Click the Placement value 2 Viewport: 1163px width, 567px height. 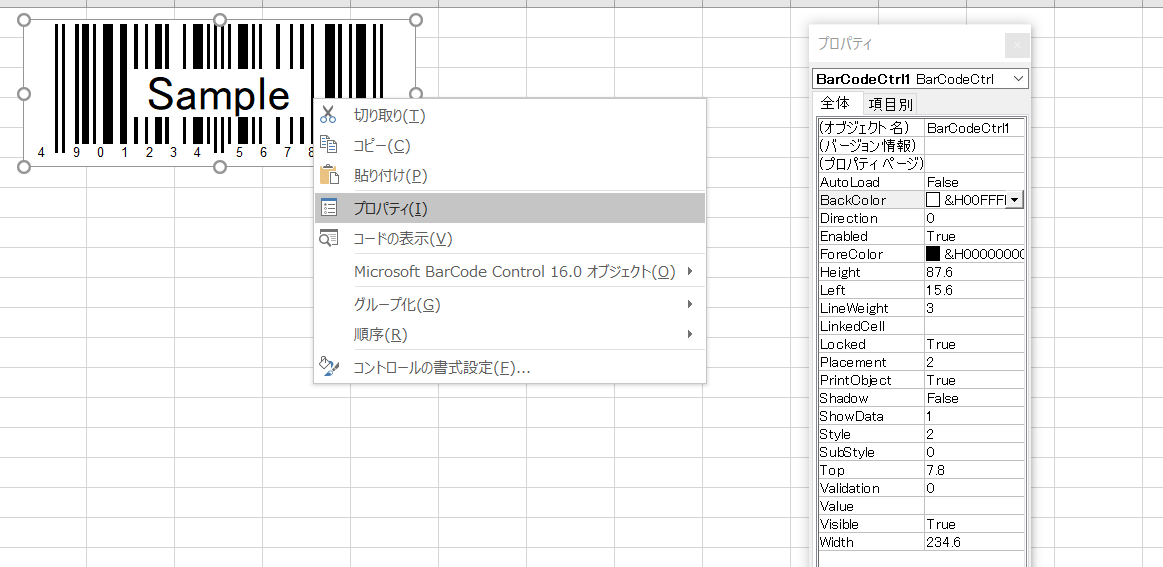click(974, 362)
